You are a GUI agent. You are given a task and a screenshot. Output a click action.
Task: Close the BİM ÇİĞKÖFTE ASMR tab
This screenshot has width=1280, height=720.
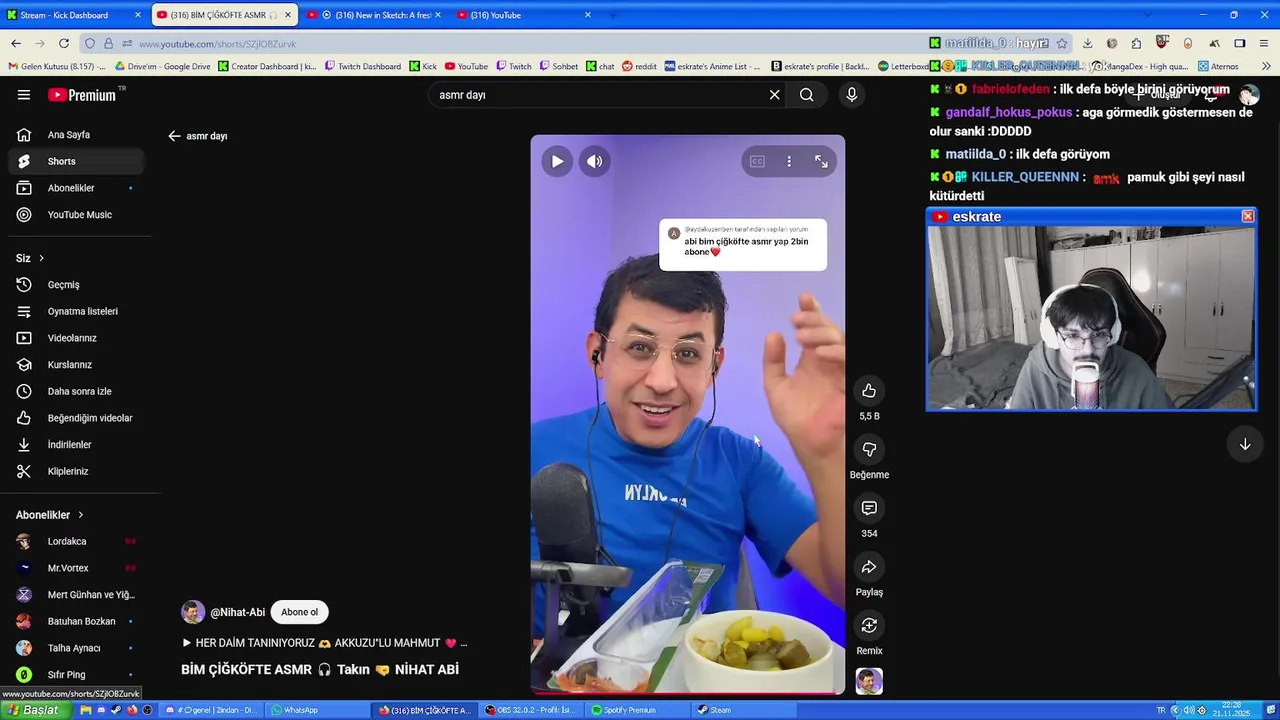tap(288, 15)
